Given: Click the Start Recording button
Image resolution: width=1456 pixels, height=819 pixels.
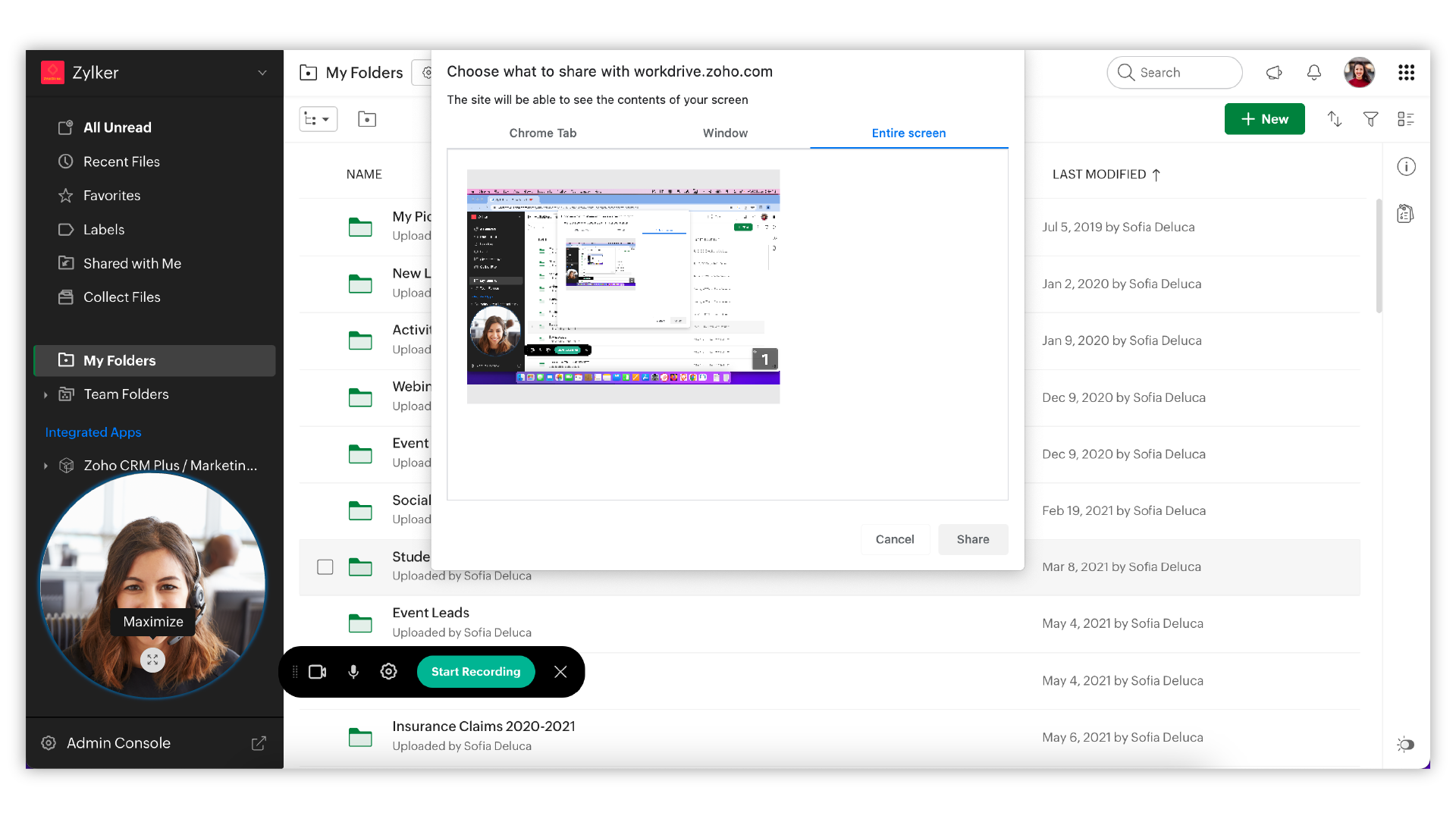Looking at the screenshot, I should point(475,672).
